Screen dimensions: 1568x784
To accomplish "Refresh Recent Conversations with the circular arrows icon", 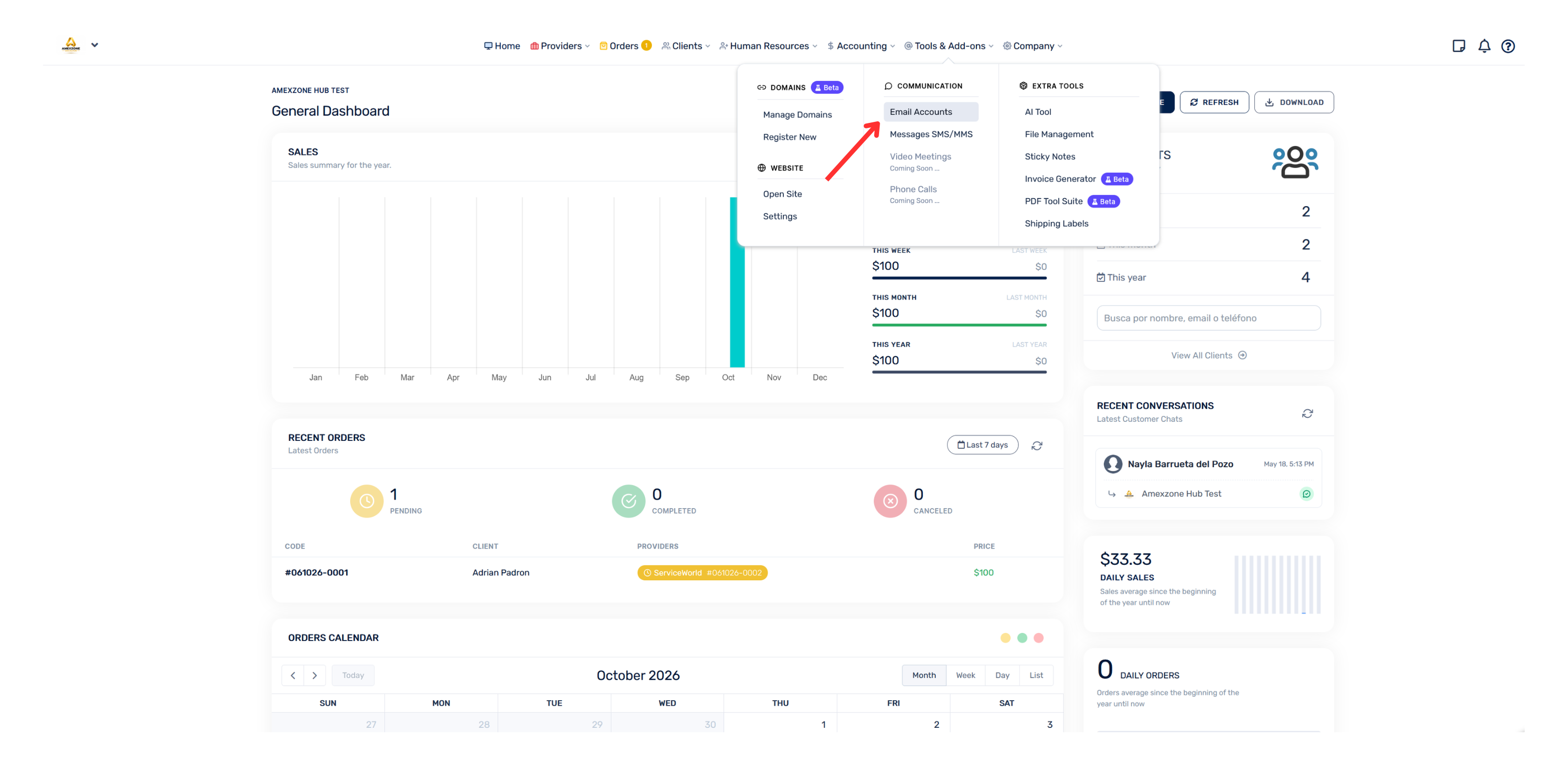I will 1307,413.
